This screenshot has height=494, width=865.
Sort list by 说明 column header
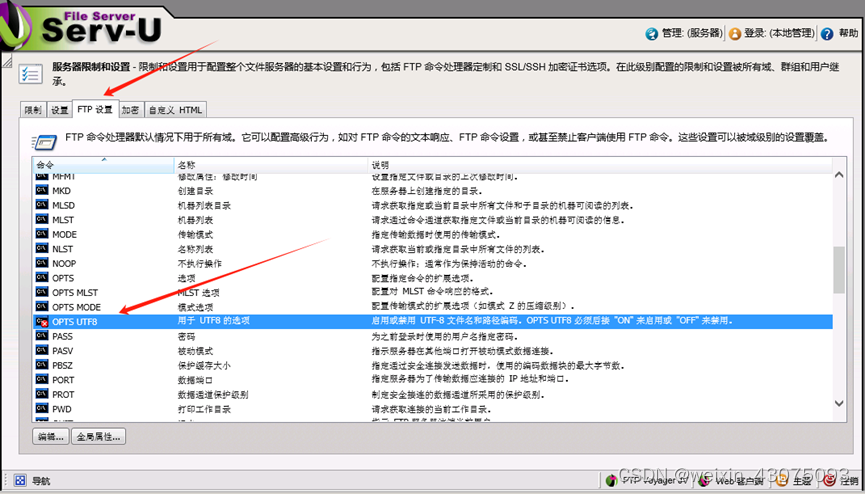600,165
